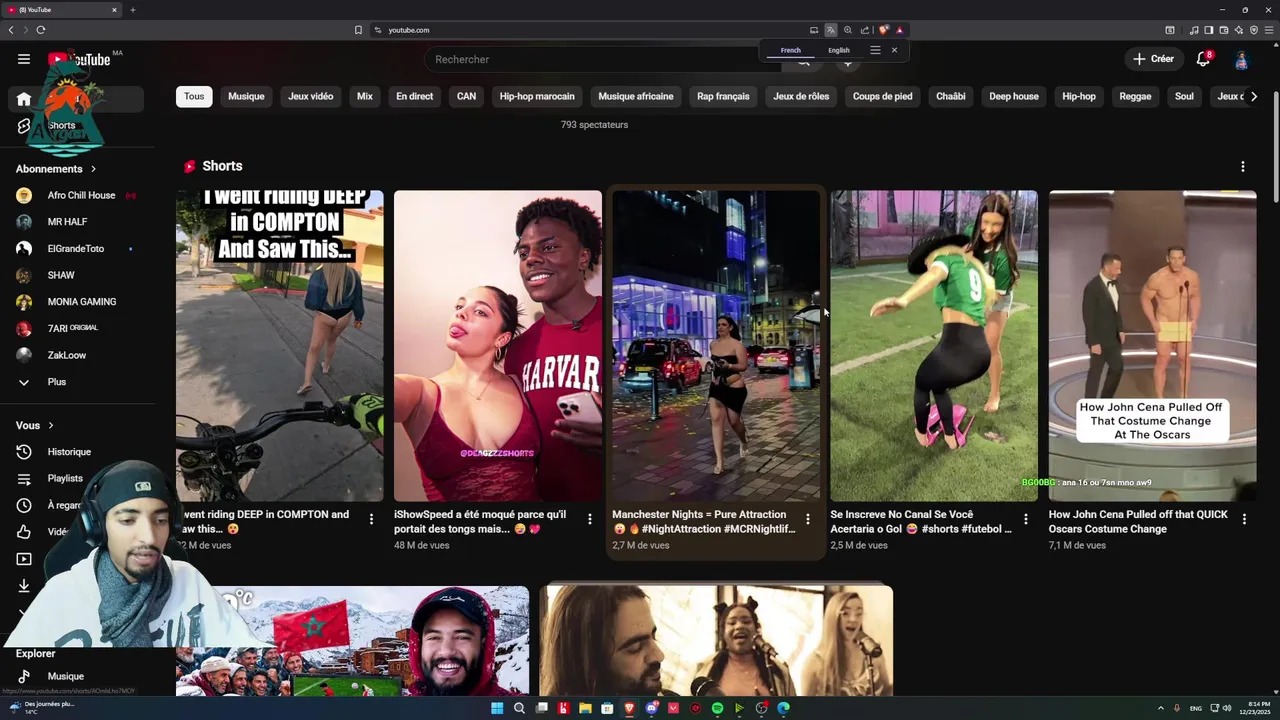1280x720 pixels.
Task: Click the zoom magnifier icon in address bar
Action: click(x=848, y=30)
